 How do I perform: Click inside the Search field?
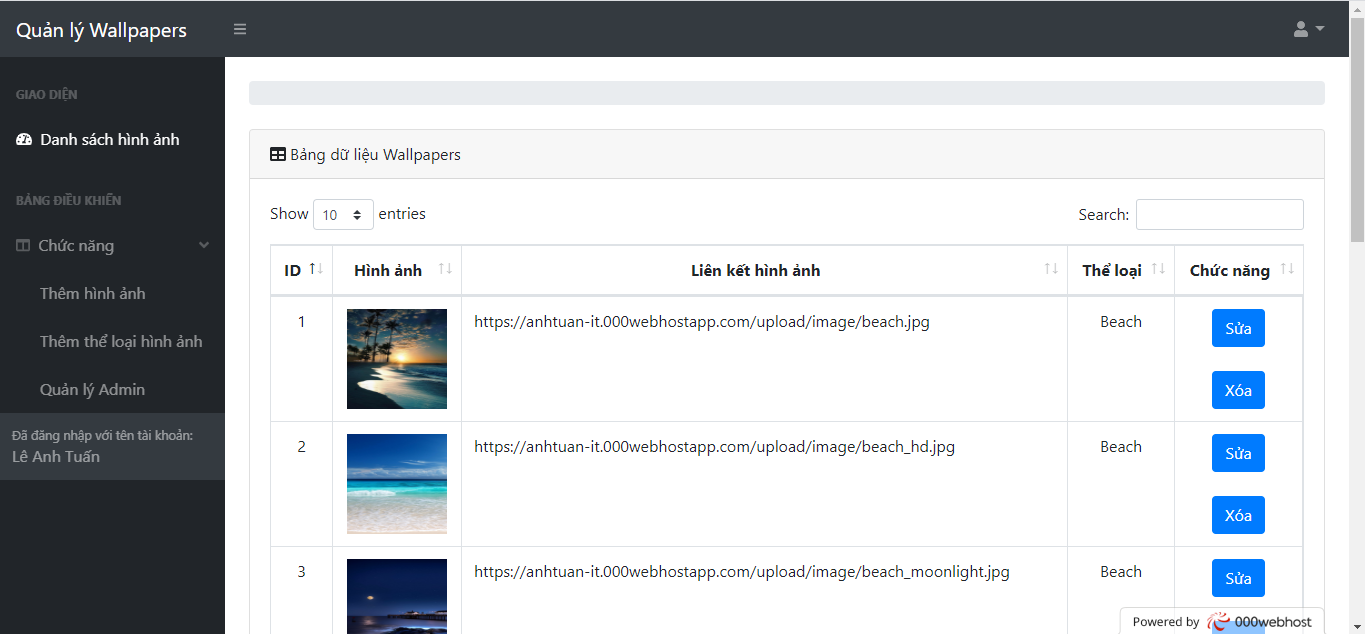tap(1219, 214)
